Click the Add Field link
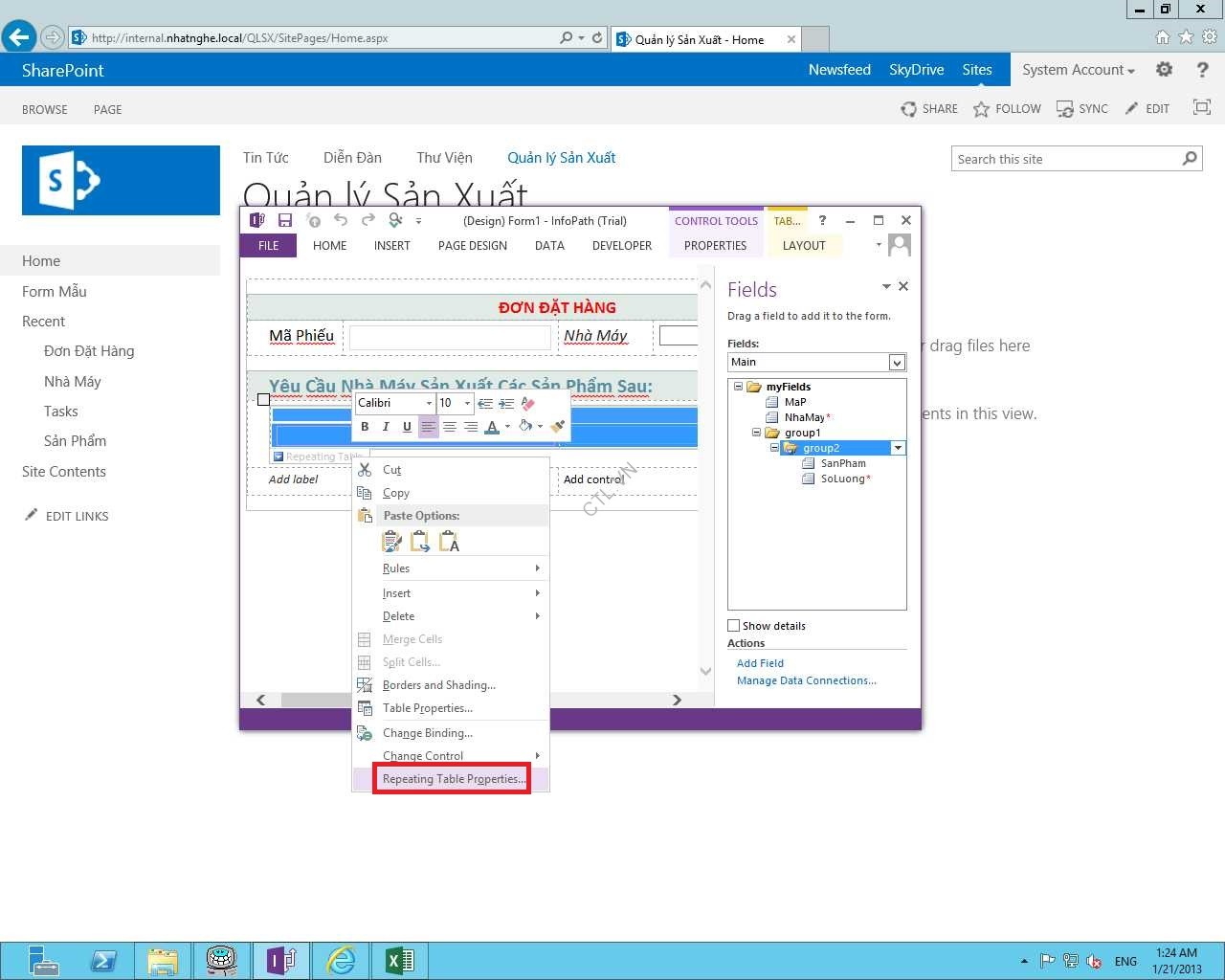This screenshot has height=980, width=1225. [x=760, y=663]
